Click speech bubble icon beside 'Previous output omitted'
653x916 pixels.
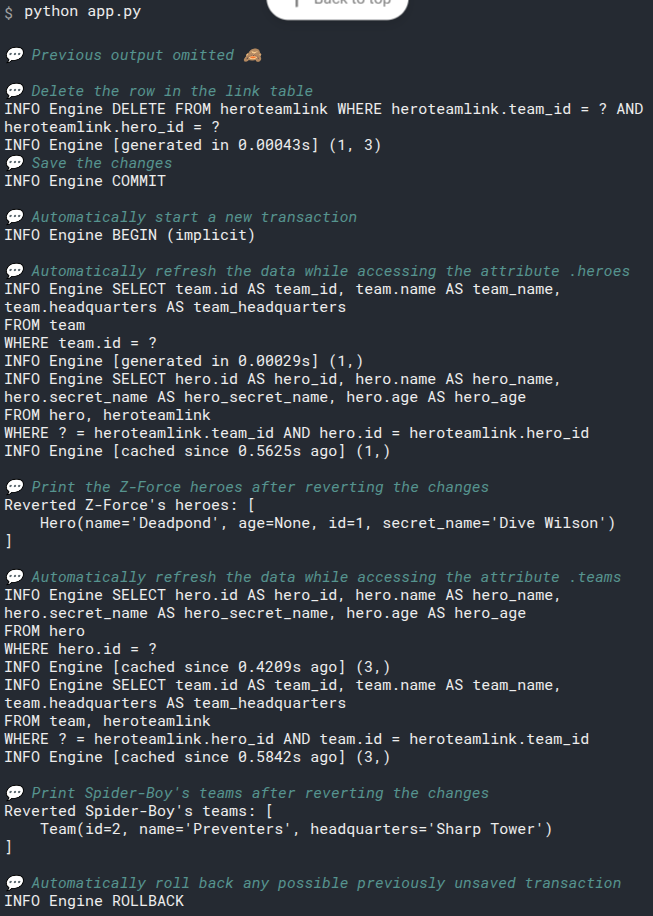tap(14, 55)
